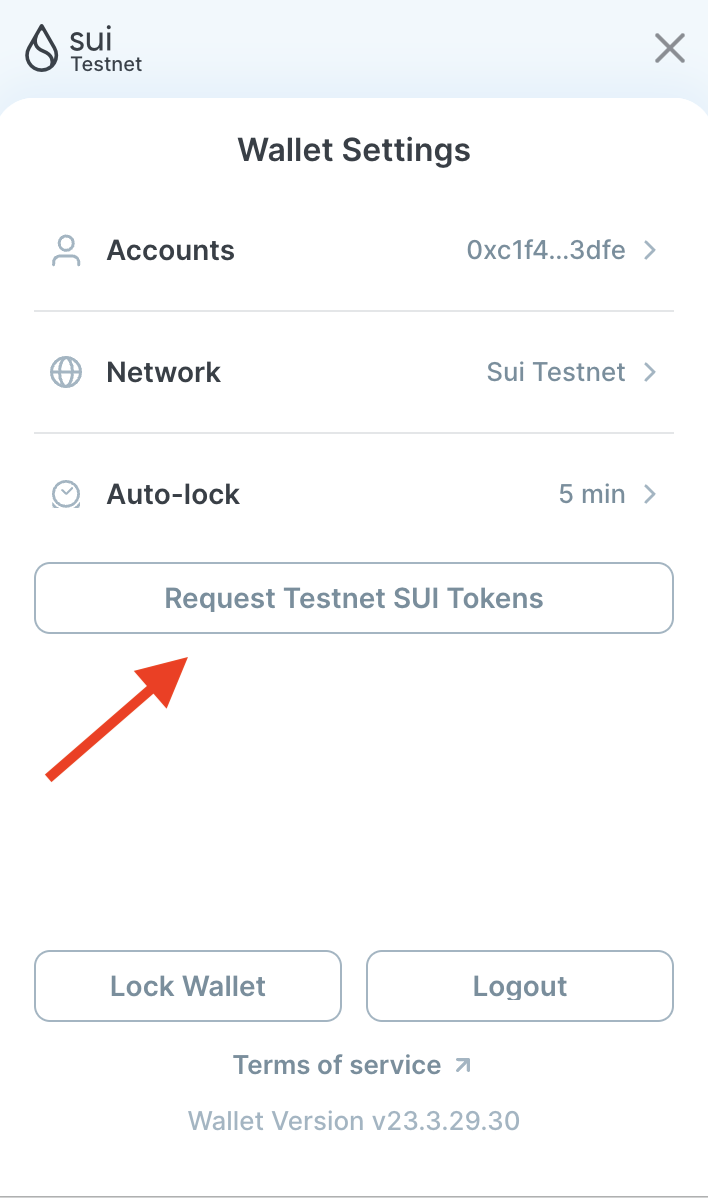The image size is (708, 1198).
Task: Lock the wallet
Action: [187, 986]
